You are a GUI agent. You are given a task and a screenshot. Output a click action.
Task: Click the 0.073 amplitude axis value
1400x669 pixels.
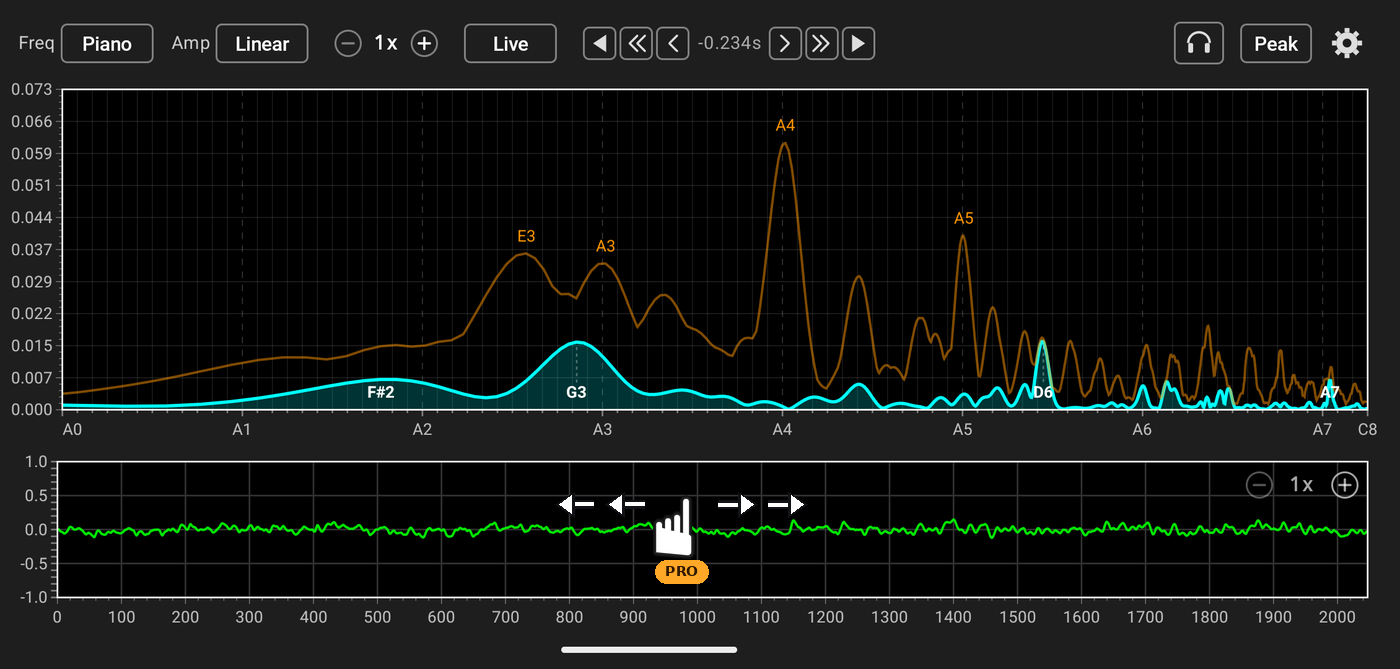[x=31, y=90]
